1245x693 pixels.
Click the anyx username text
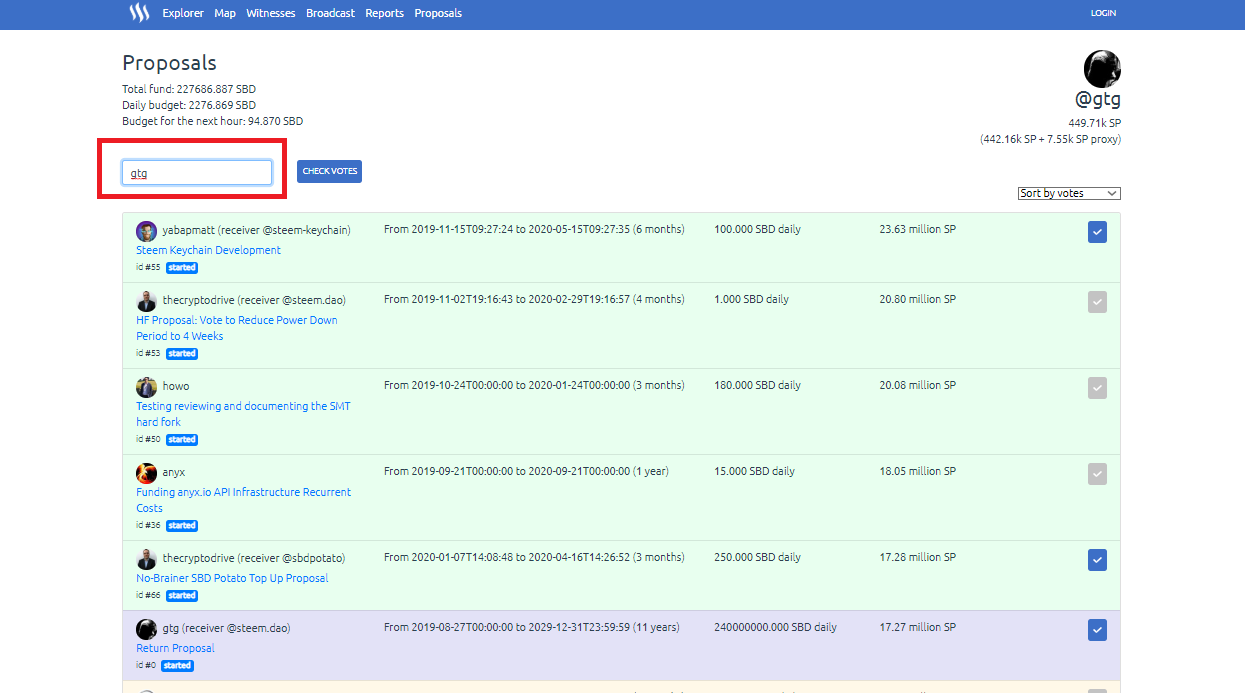pos(174,472)
